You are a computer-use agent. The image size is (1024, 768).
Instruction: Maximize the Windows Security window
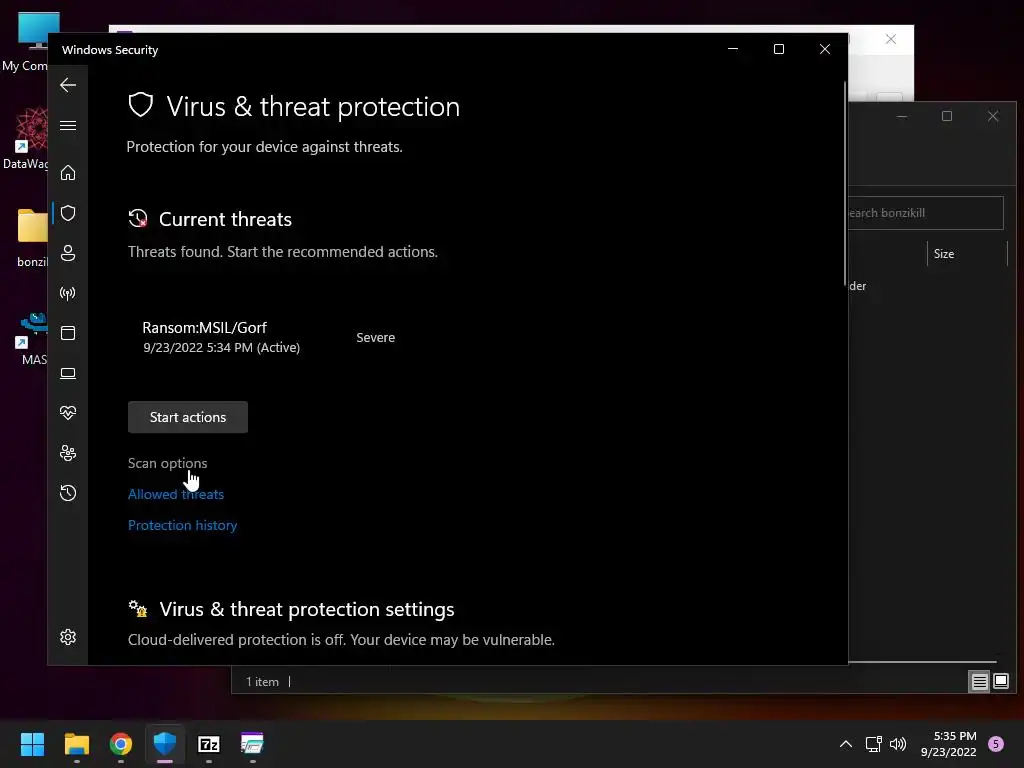coord(778,49)
